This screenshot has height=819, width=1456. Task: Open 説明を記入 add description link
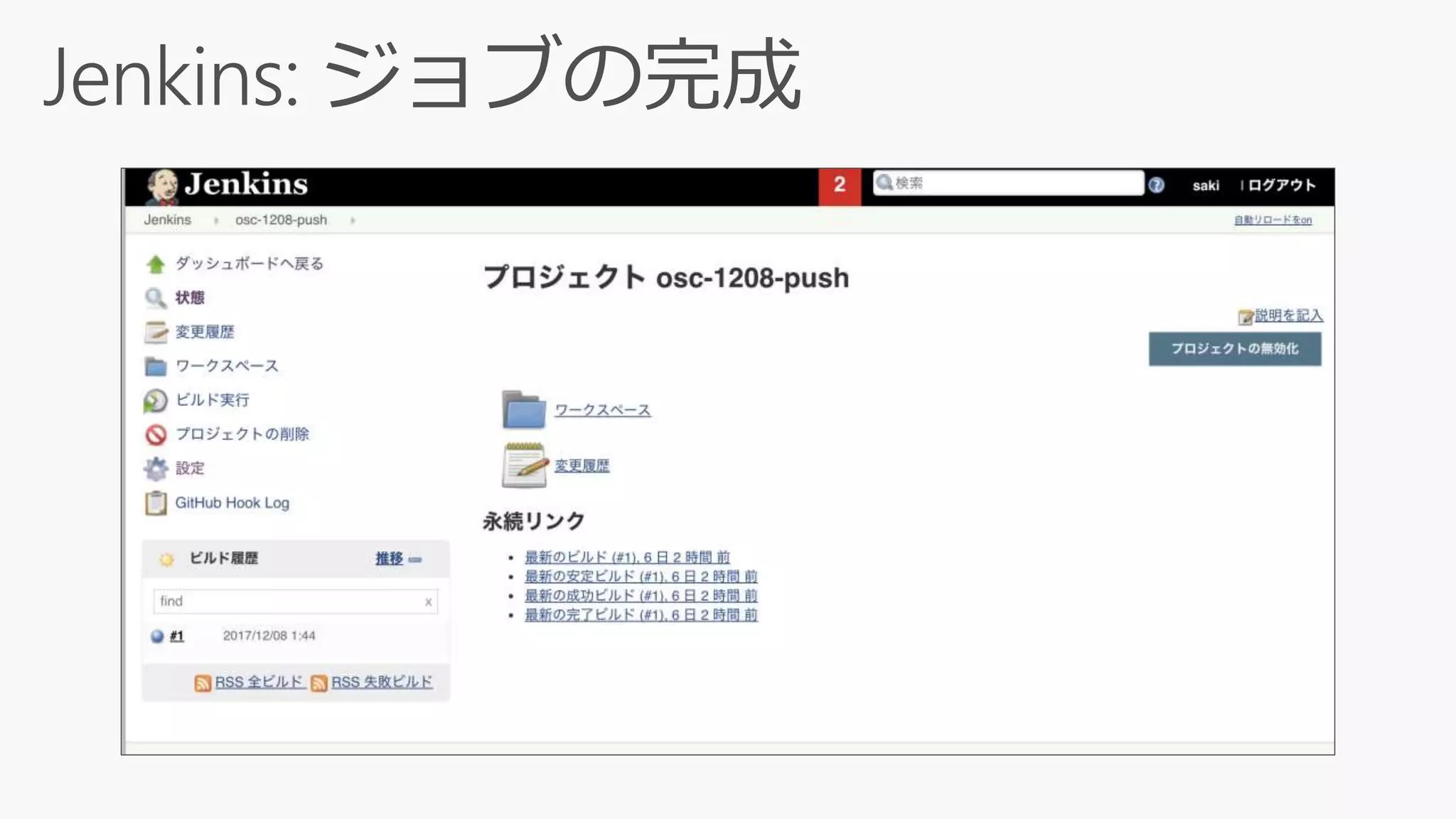1289,315
